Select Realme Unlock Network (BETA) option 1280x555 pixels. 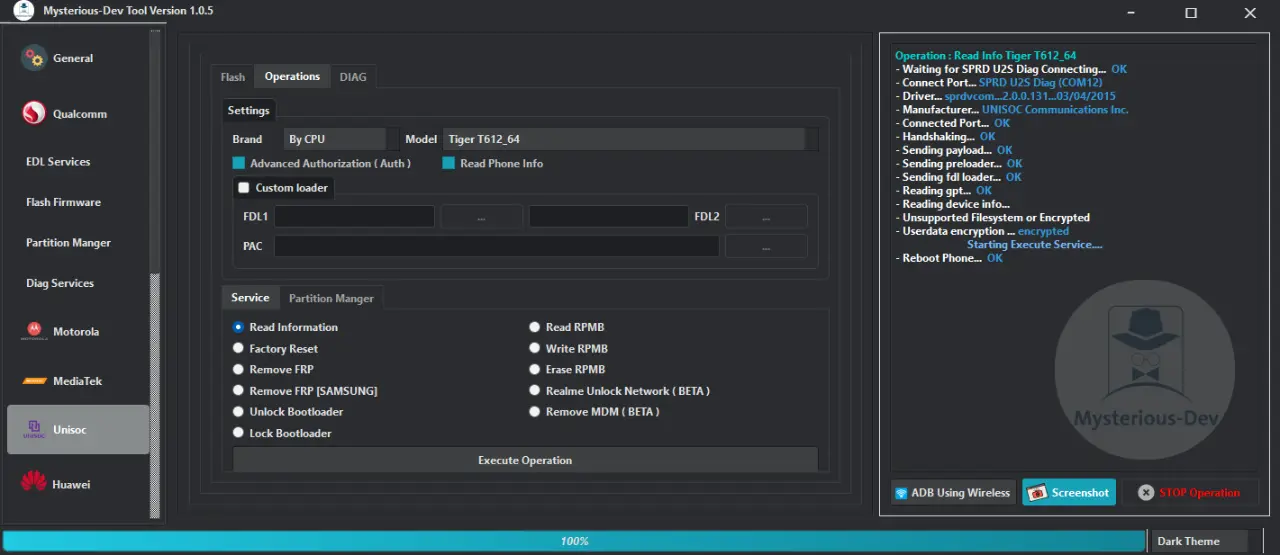[x=535, y=391]
